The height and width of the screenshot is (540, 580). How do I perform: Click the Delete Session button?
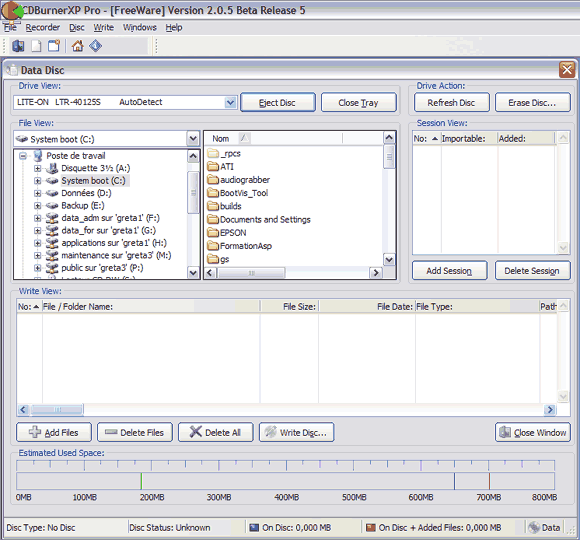point(532,270)
